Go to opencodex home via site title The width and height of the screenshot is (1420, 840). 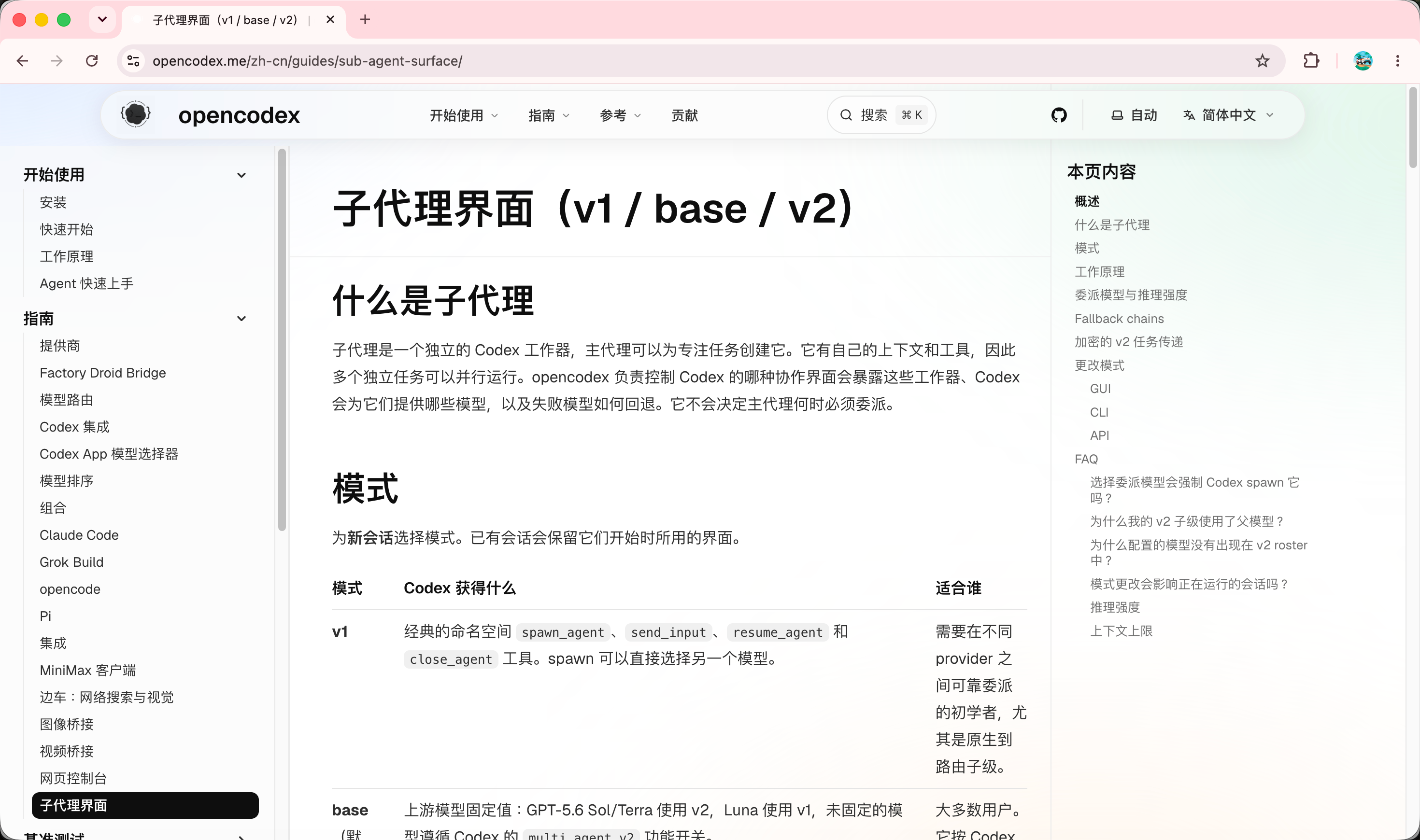(x=239, y=115)
